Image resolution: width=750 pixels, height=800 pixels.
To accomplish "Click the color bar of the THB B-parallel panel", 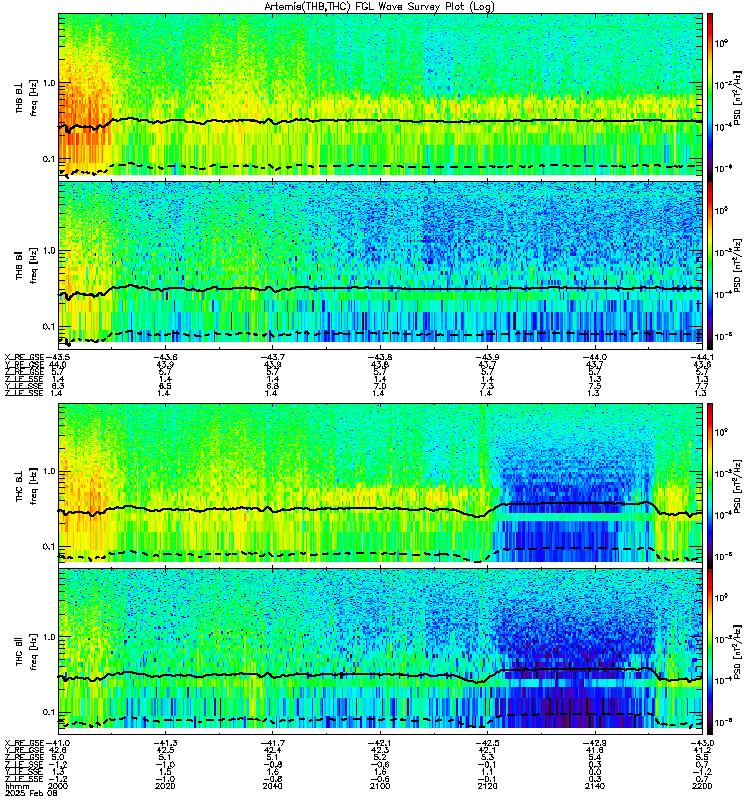I will coord(710,265).
